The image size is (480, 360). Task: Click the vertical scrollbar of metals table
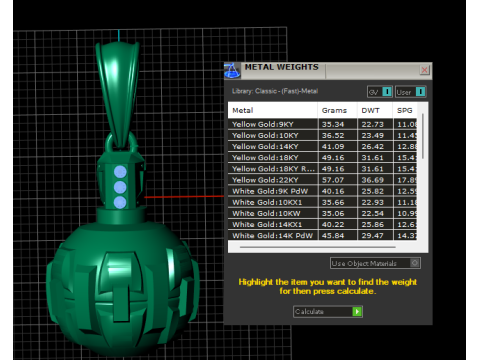click(423, 137)
